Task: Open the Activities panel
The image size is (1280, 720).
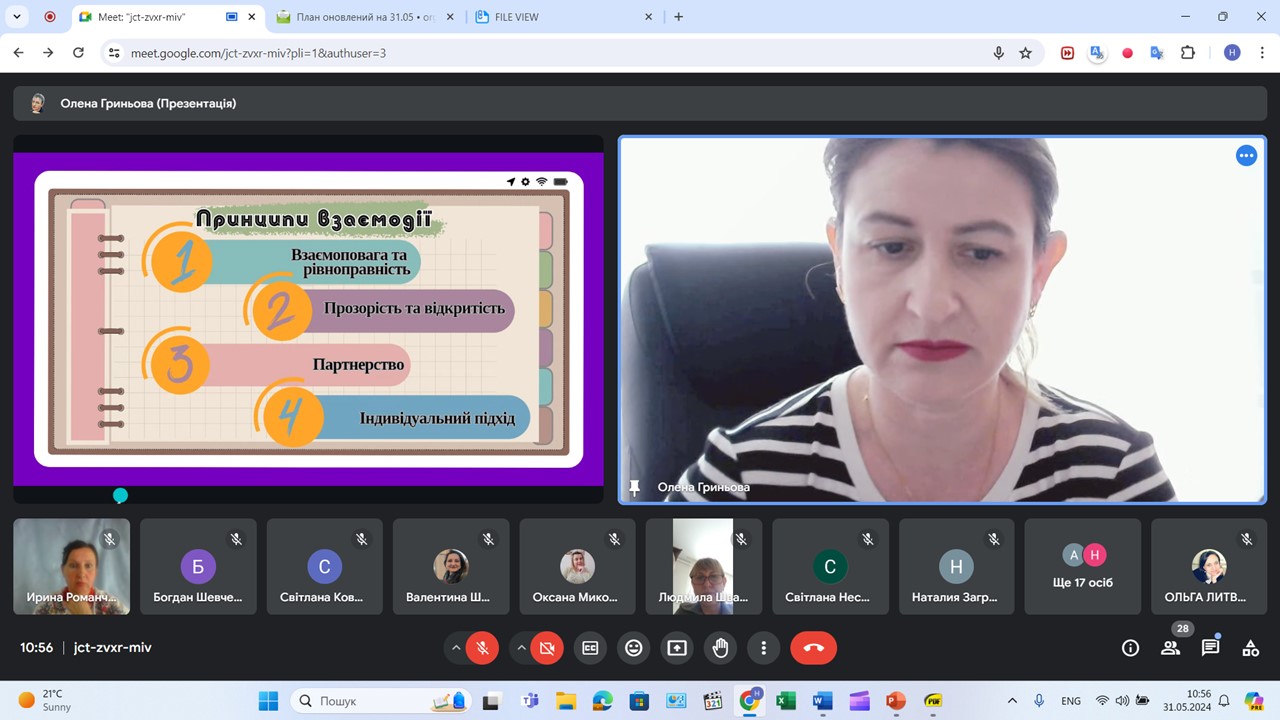Action: tap(1250, 648)
